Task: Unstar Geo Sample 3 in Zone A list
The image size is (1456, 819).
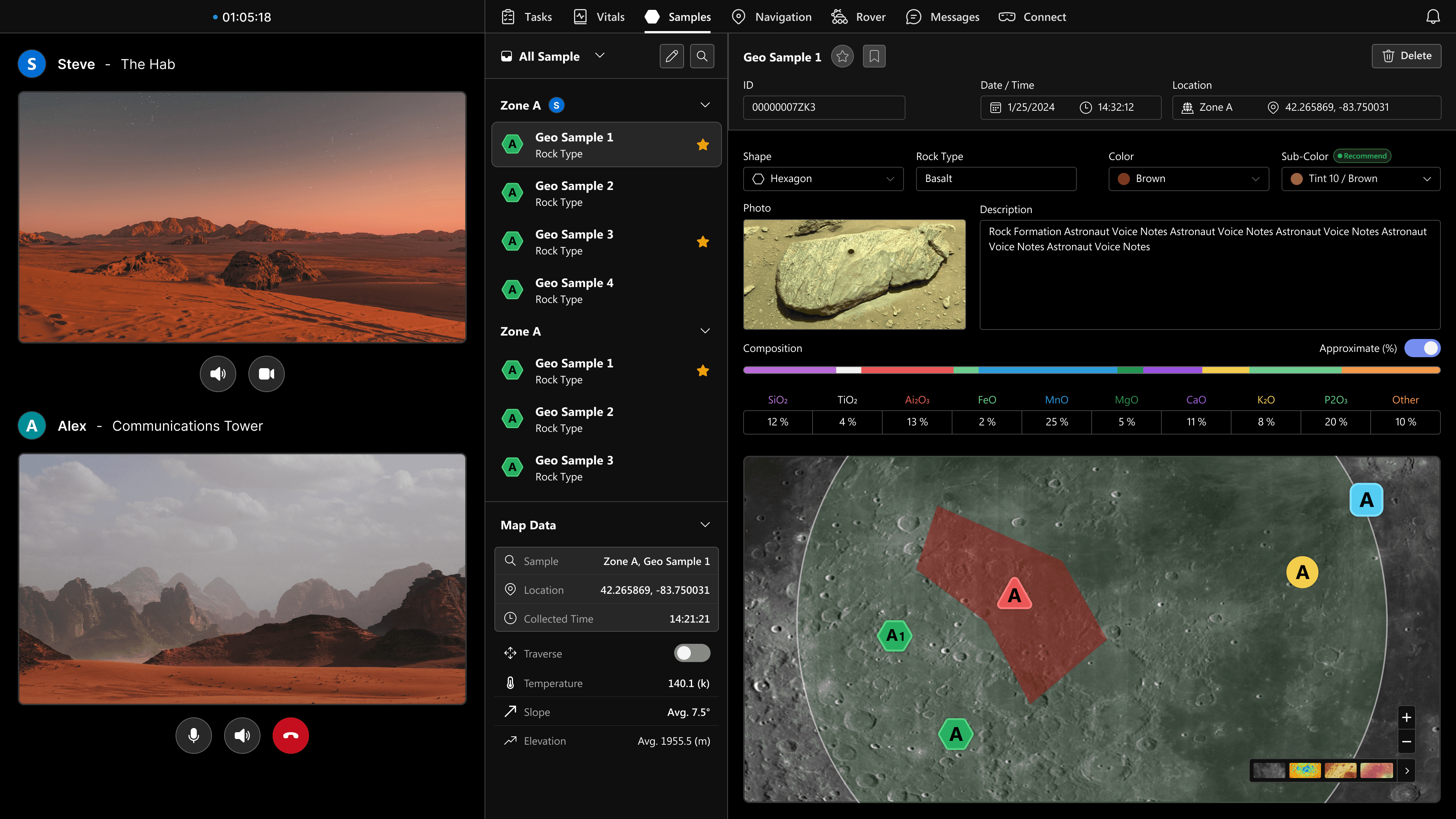Action: point(703,242)
